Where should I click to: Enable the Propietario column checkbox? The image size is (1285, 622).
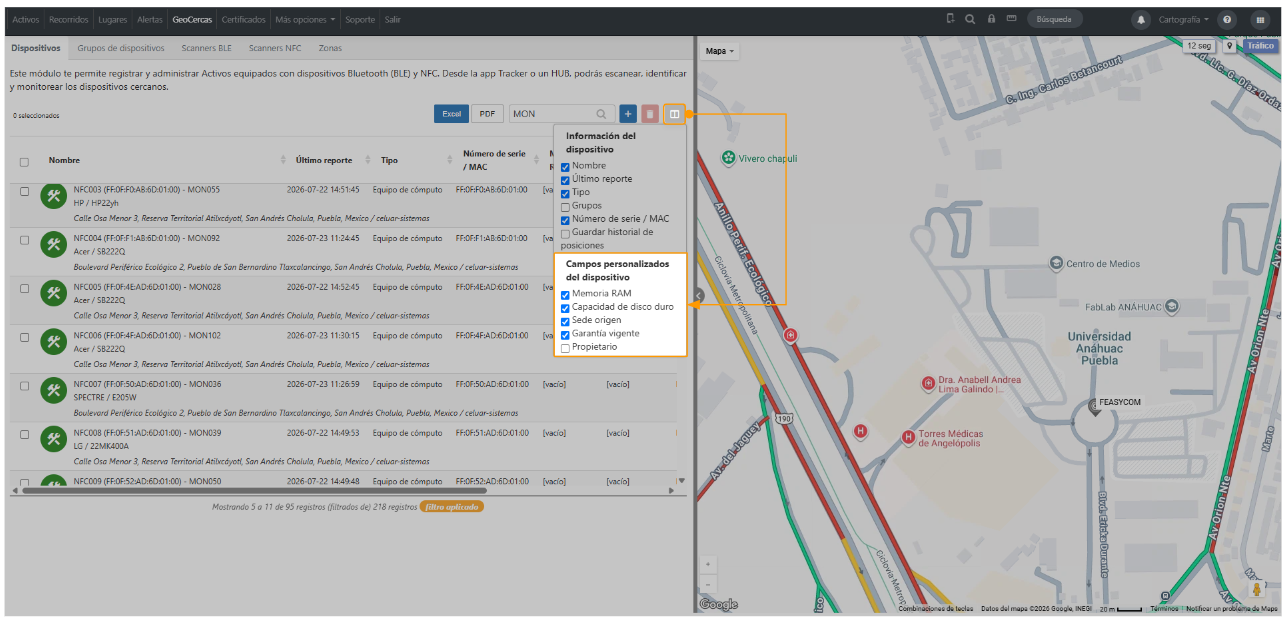[566, 348]
